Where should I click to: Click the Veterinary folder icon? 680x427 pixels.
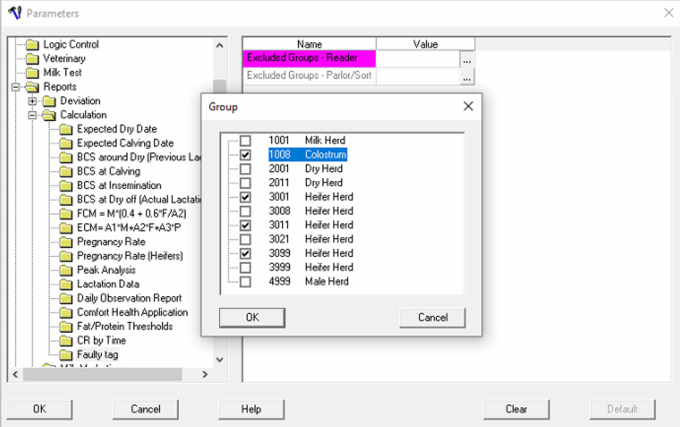click(x=33, y=59)
